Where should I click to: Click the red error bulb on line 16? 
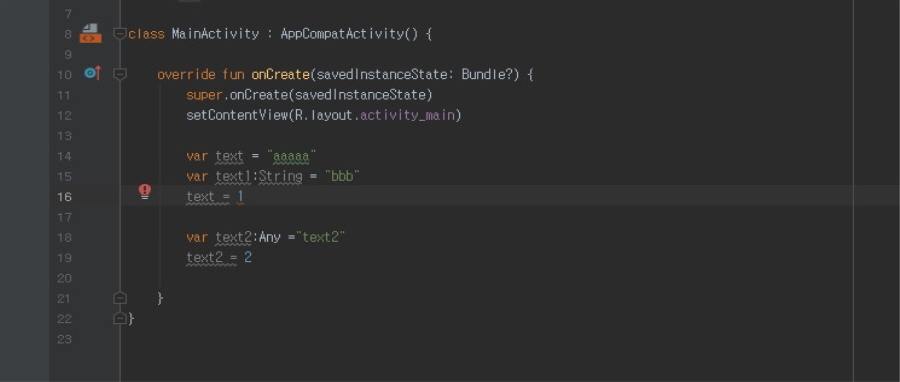(x=145, y=192)
